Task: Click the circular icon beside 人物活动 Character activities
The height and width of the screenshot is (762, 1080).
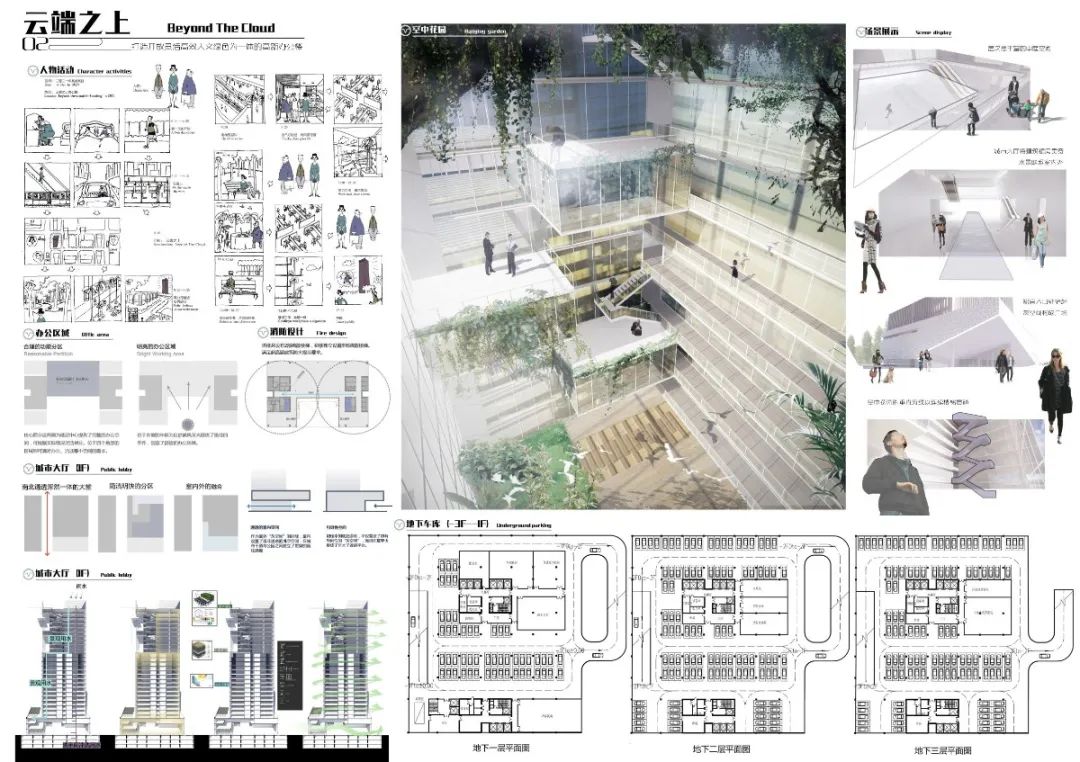Action: click(32, 71)
